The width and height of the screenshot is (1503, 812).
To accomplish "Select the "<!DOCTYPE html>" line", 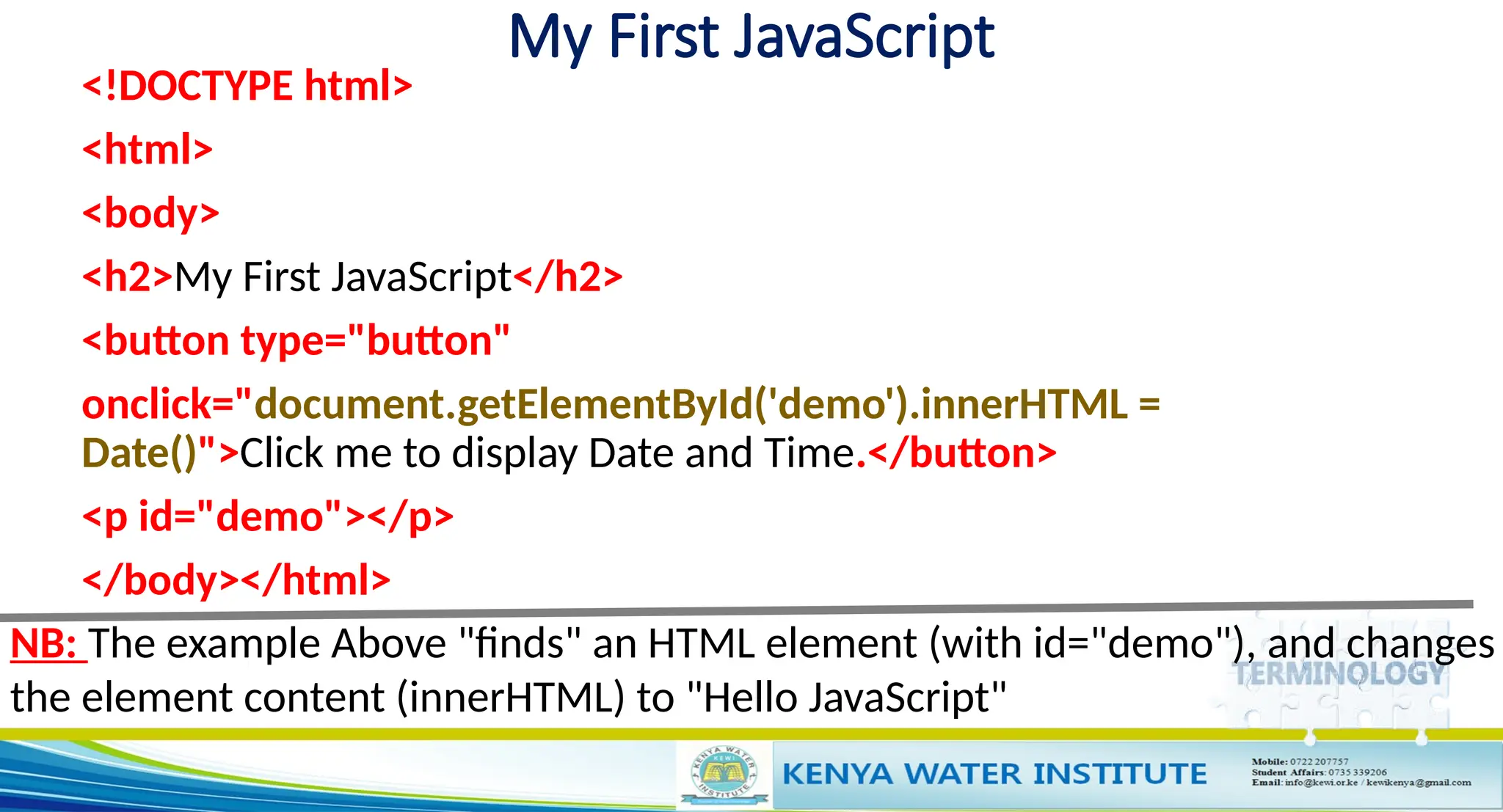I will coord(247,86).
